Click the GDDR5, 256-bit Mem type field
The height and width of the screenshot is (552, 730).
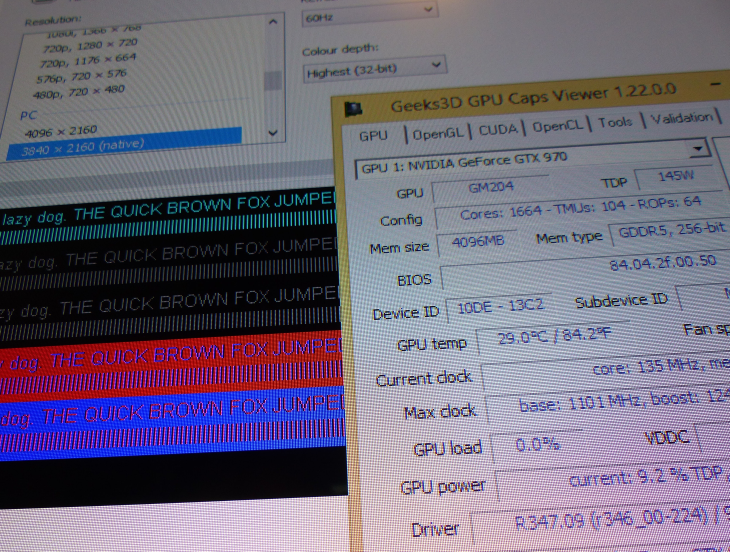pos(670,230)
